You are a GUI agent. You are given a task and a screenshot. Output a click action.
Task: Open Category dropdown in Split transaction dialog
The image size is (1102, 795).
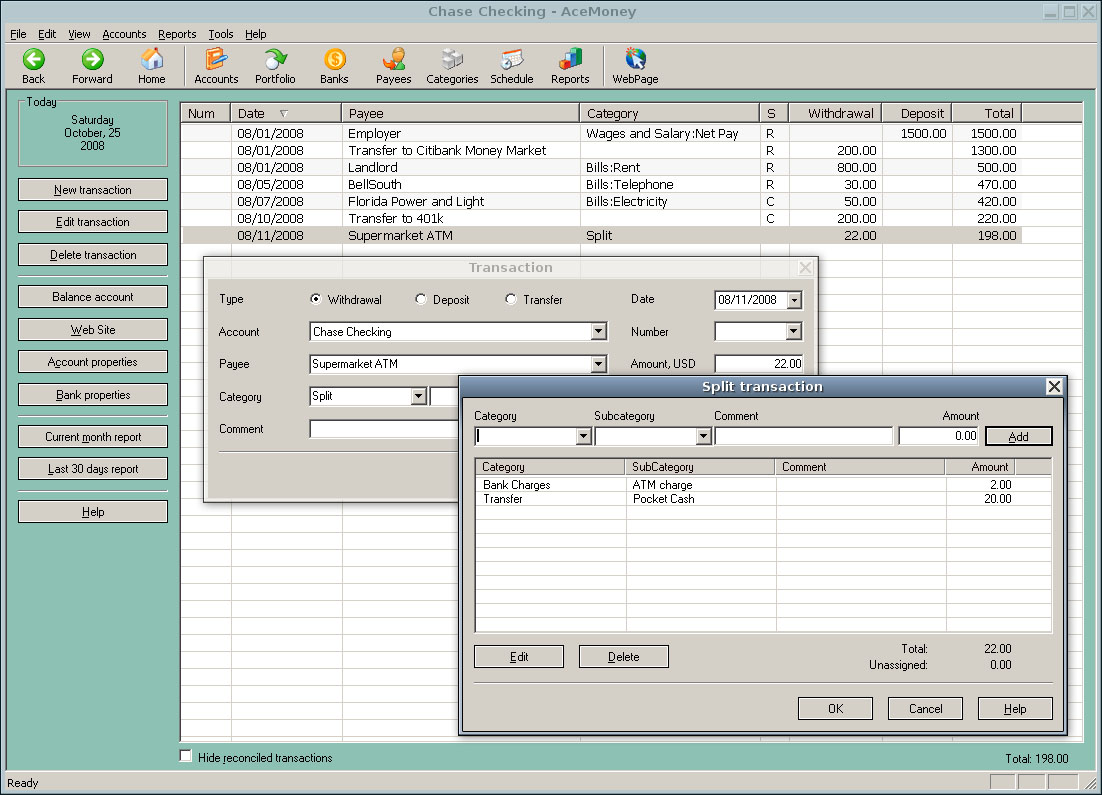pos(583,436)
